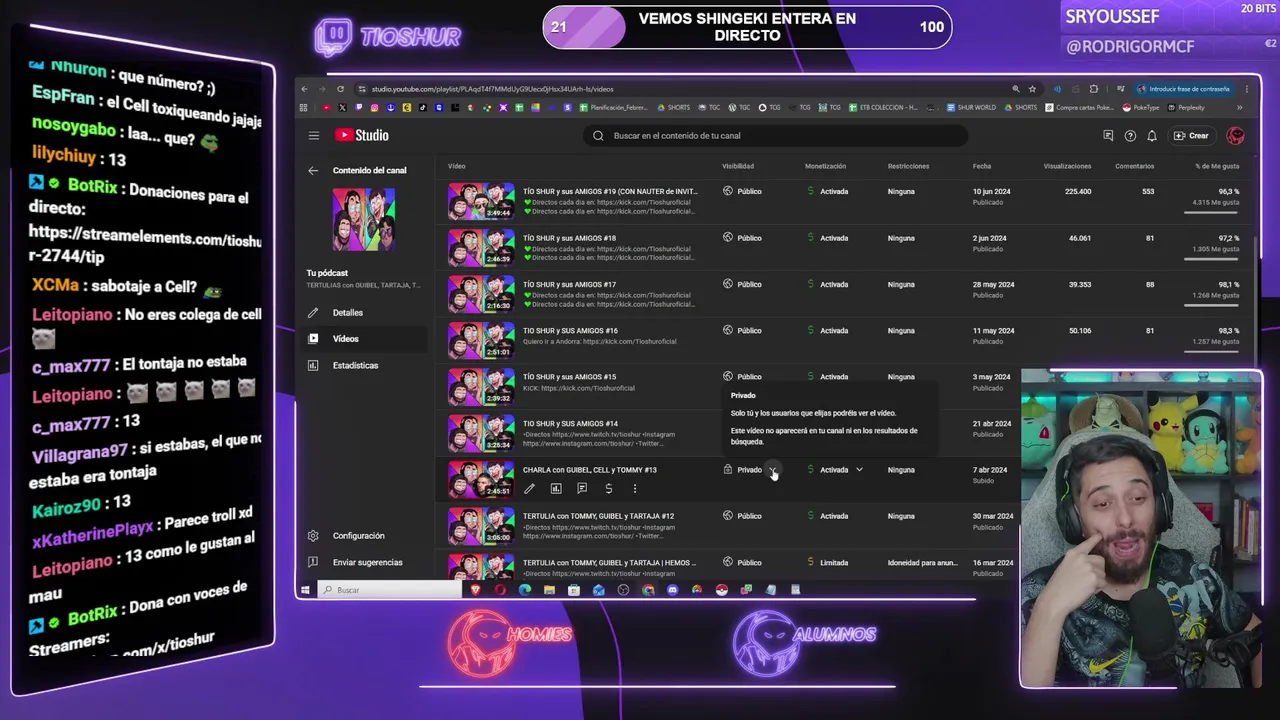Click the 553 comments count
Screen dimensions: 1280x720
[1148, 191]
